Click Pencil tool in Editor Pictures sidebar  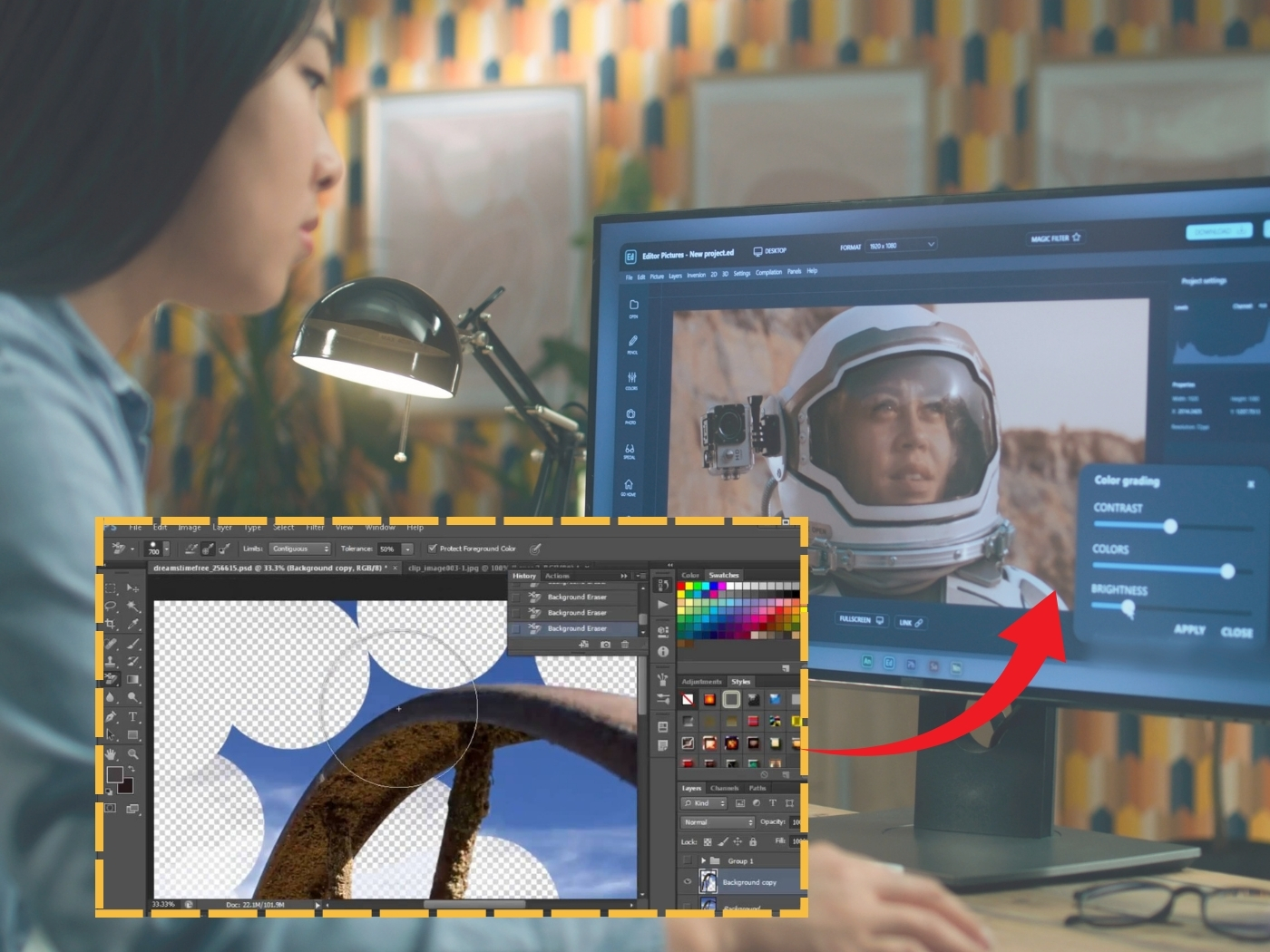632,343
